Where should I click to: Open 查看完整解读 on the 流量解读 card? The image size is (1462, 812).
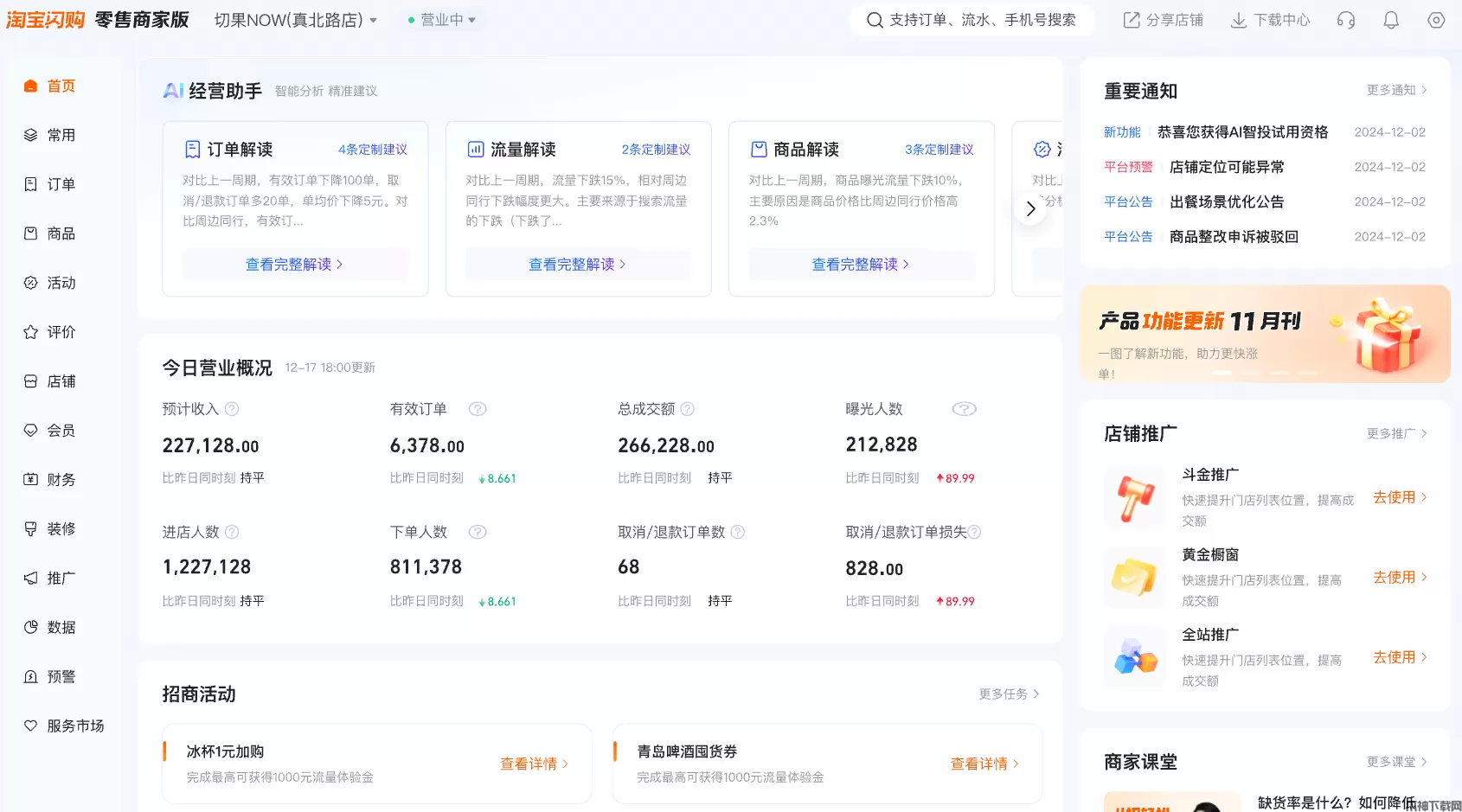point(578,265)
